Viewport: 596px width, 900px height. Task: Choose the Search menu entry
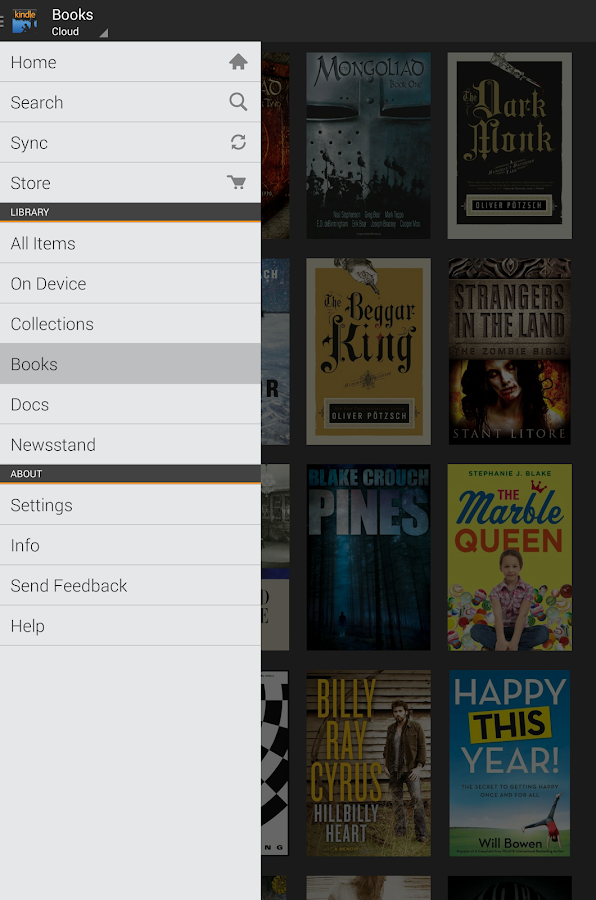[x=130, y=102]
